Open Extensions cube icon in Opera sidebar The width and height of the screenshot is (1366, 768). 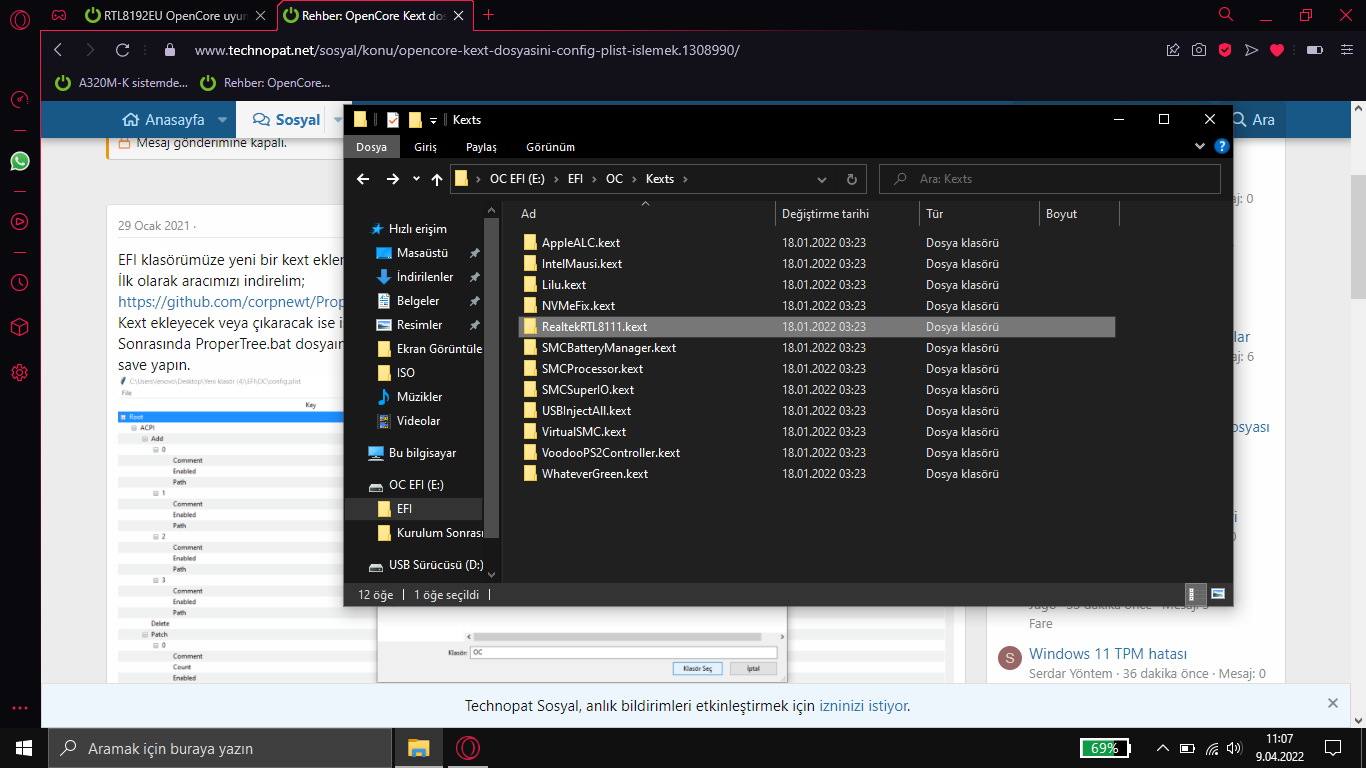tap(19, 328)
